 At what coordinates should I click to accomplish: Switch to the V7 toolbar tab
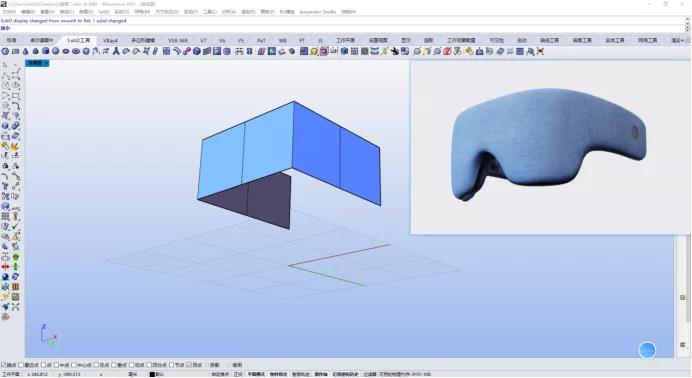point(203,40)
